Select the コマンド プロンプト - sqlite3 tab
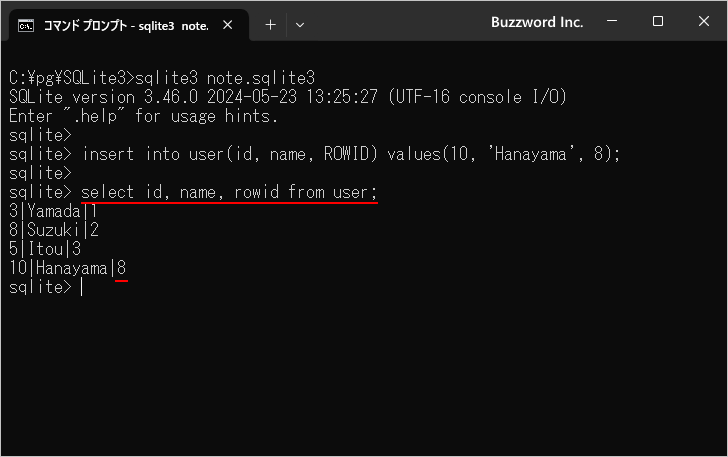The height and width of the screenshot is (457, 728). pos(126,26)
